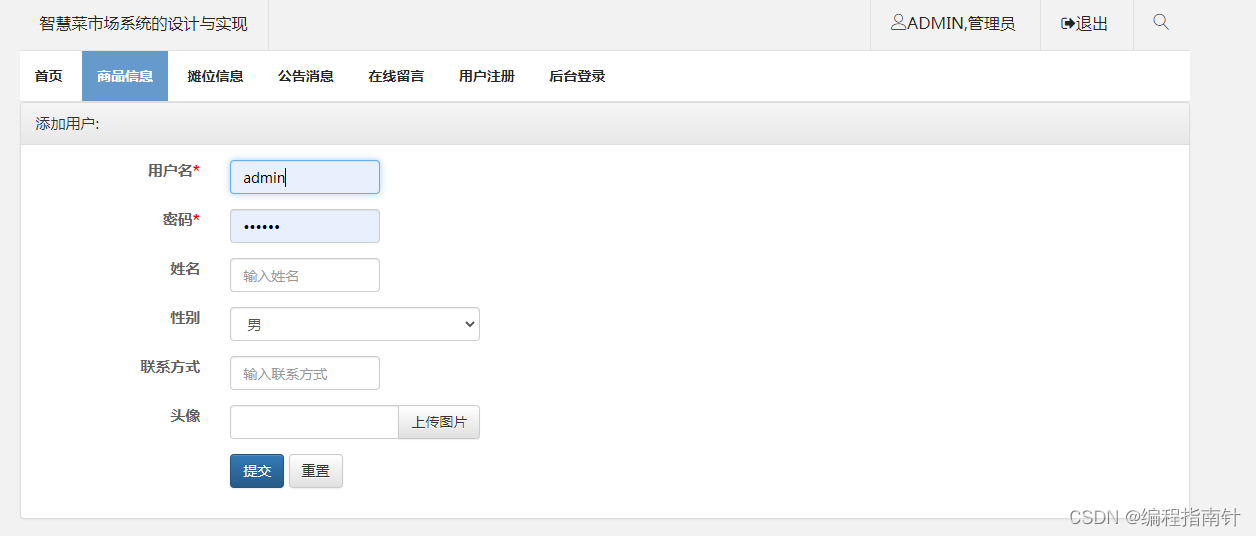Go to the 公告消息 tab
Image resolution: width=1256 pixels, height=536 pixels.
(306, 76)
